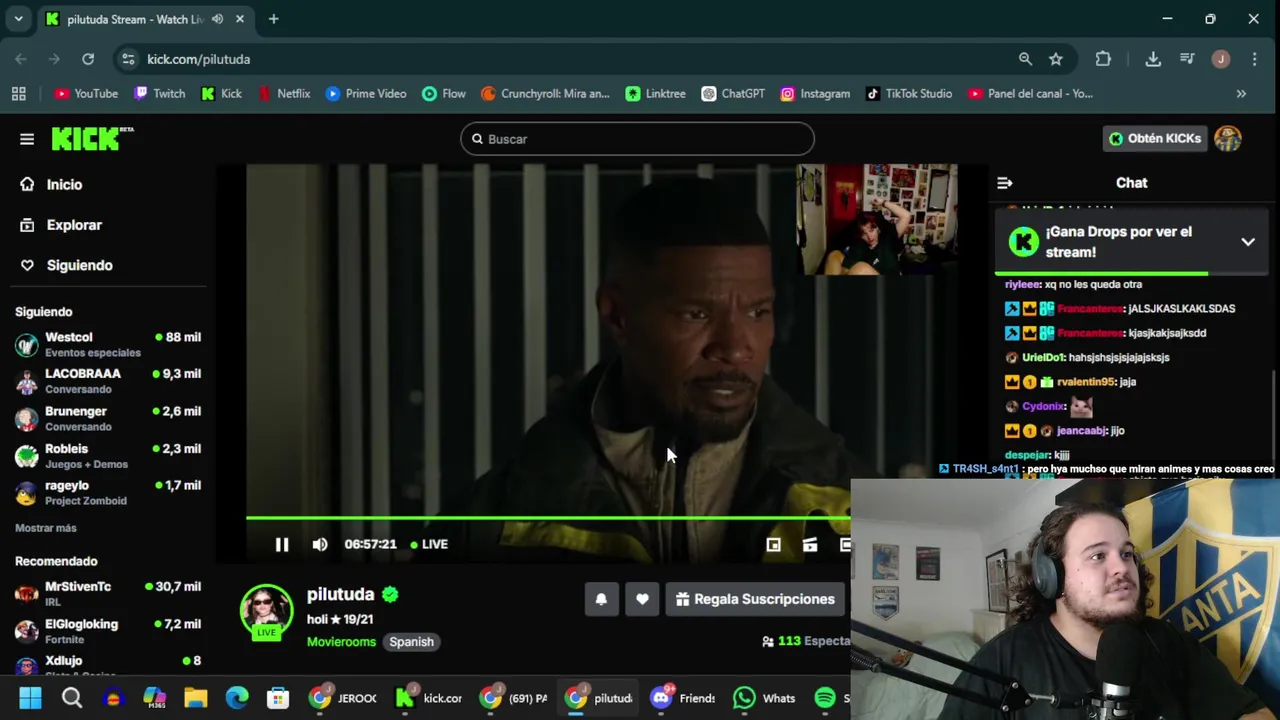Viewport: 1280px width, 720px height.
Task: Open Windows Start menu
Action: [30, 698]
